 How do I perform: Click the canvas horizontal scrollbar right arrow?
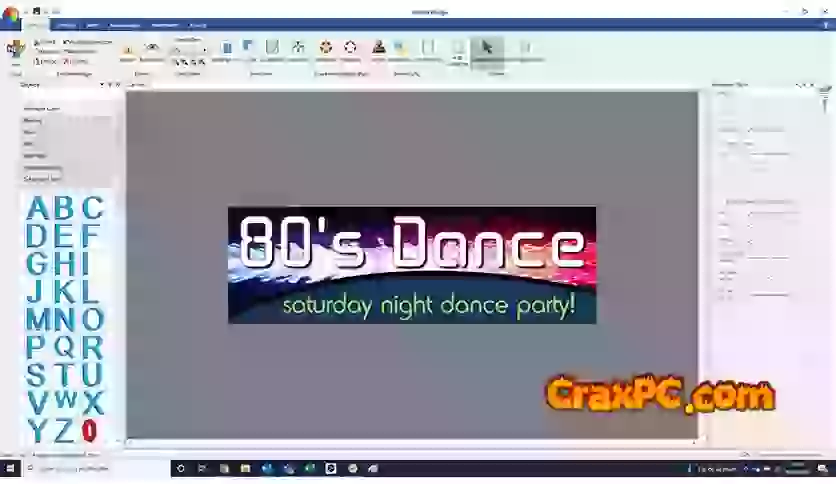[694, 442]
